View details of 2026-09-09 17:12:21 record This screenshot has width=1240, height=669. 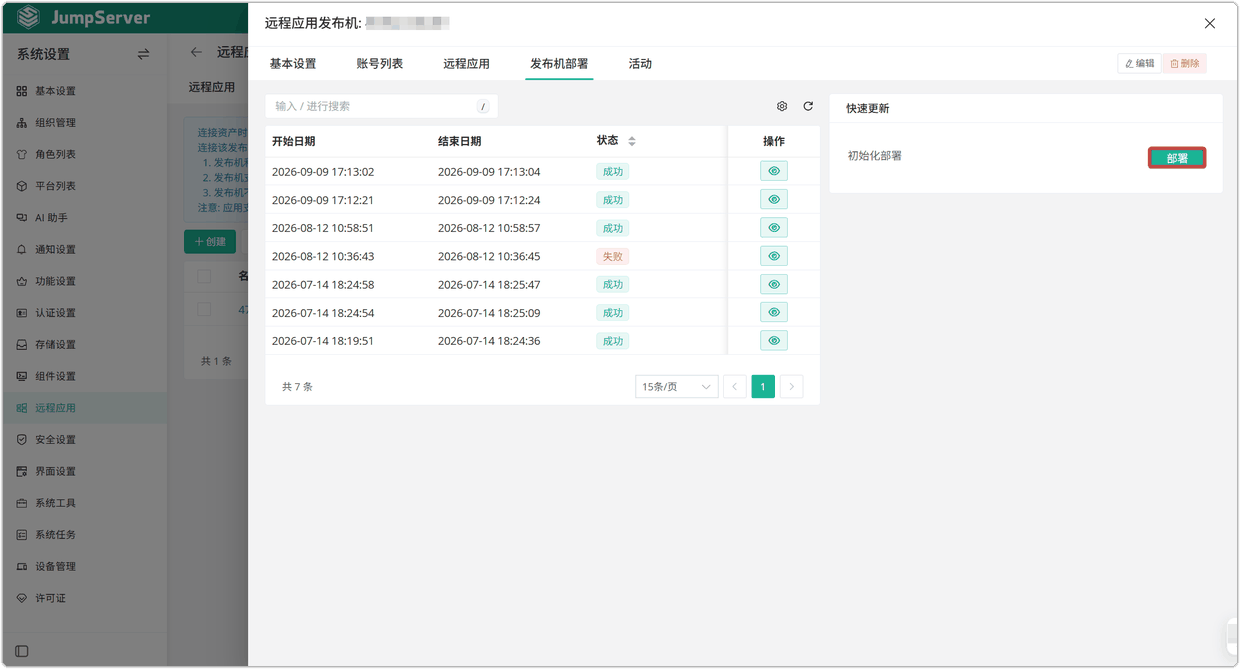coord(773,199)
